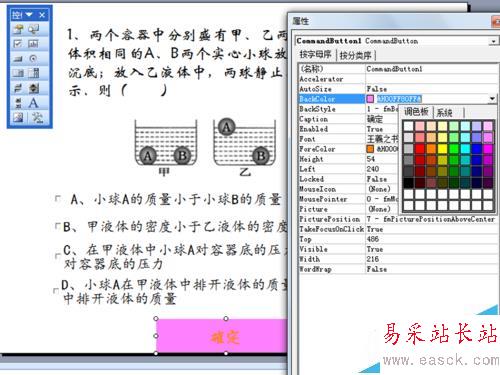Select the Text Box control tool

[33, 44]
